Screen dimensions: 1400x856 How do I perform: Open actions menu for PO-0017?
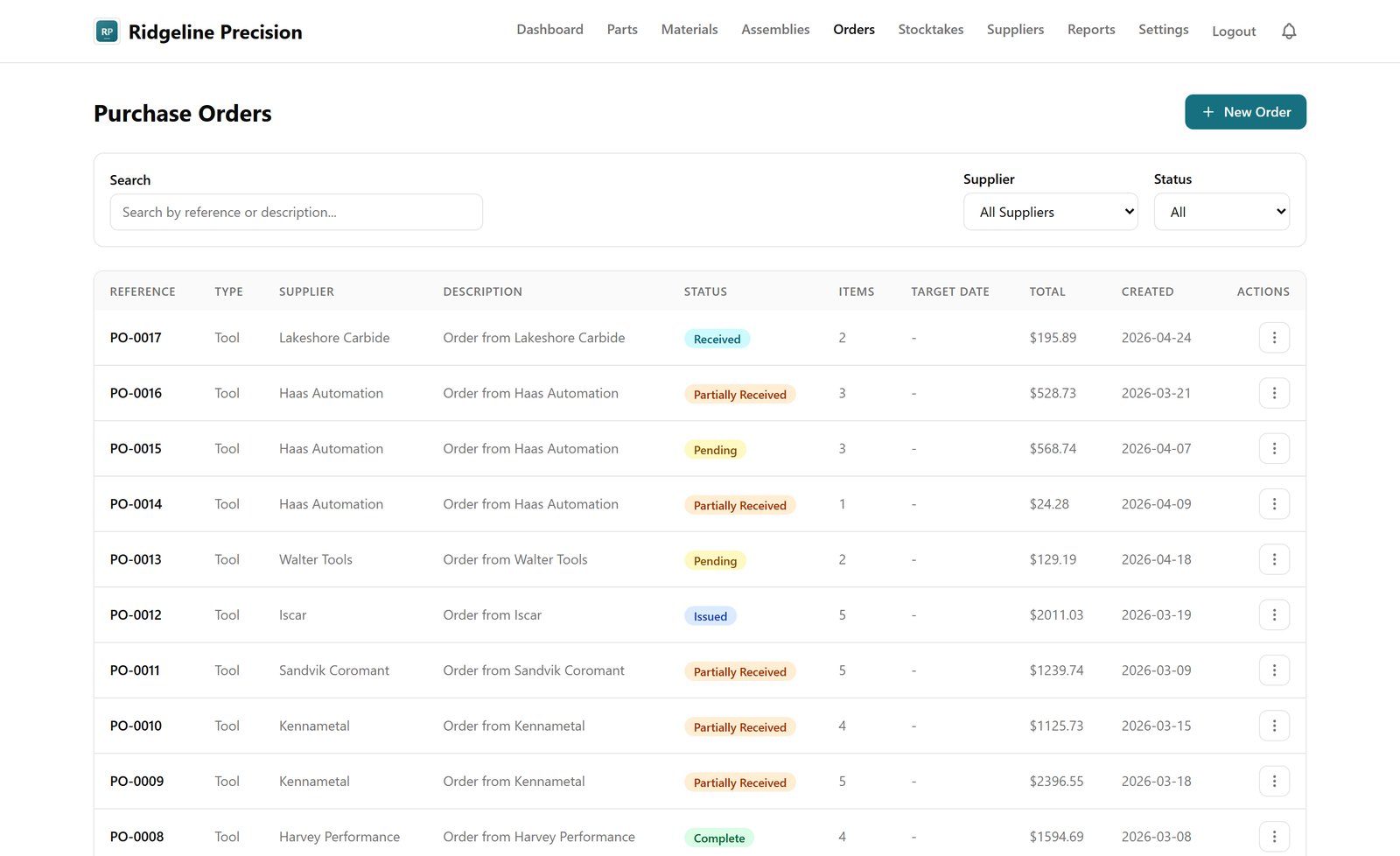coord(1274,338)
